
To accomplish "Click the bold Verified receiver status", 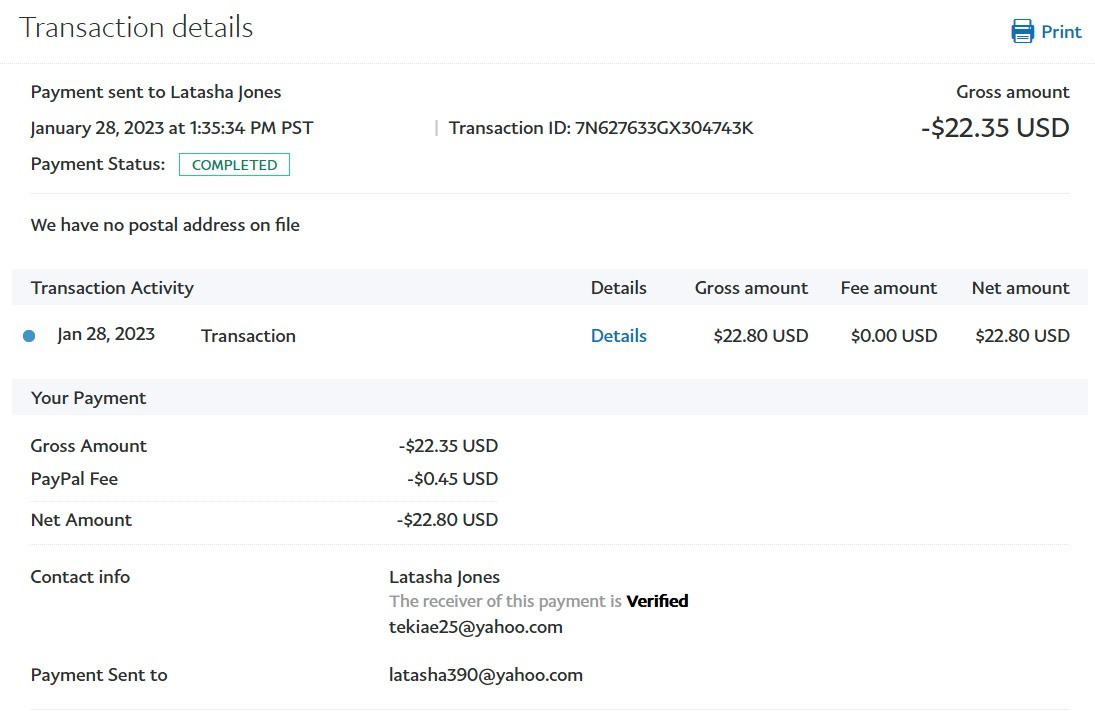I will (x=657, y=601).
